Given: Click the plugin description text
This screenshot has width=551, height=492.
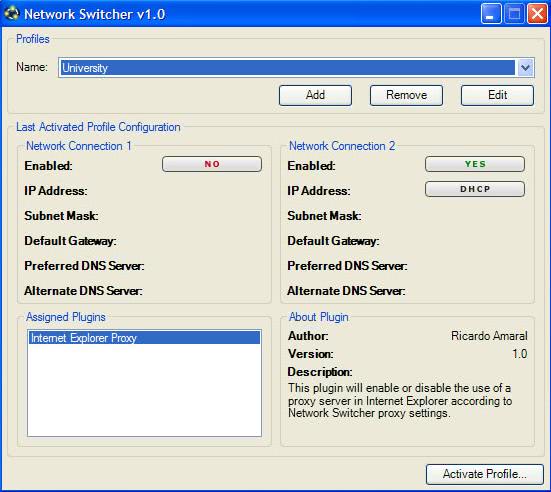Looking at the screenshot, I should tap(400, 401).
